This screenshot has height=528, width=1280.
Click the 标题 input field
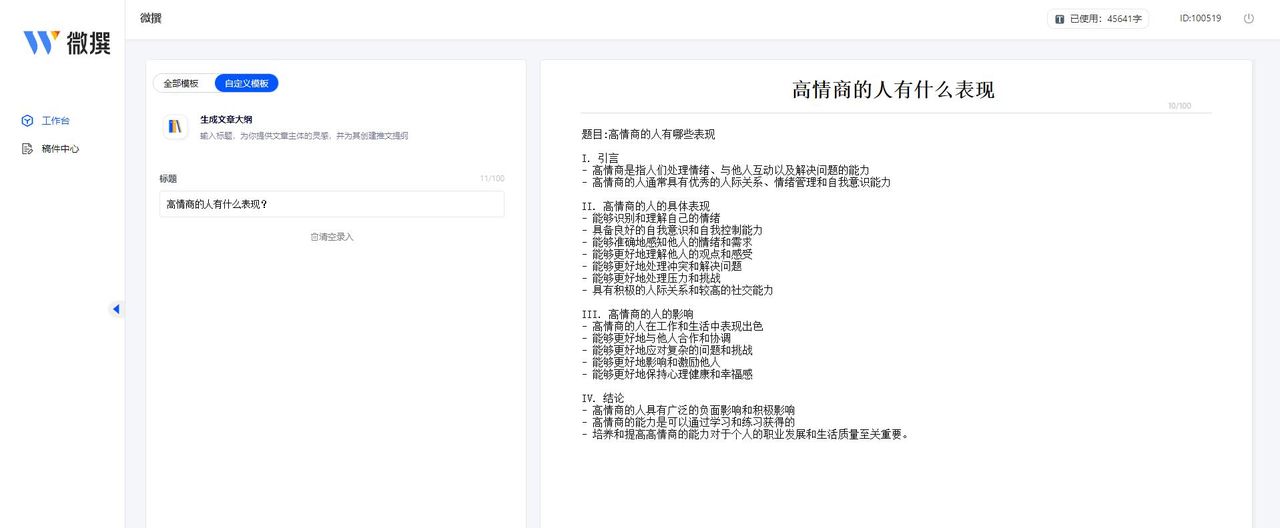[331, 204]
